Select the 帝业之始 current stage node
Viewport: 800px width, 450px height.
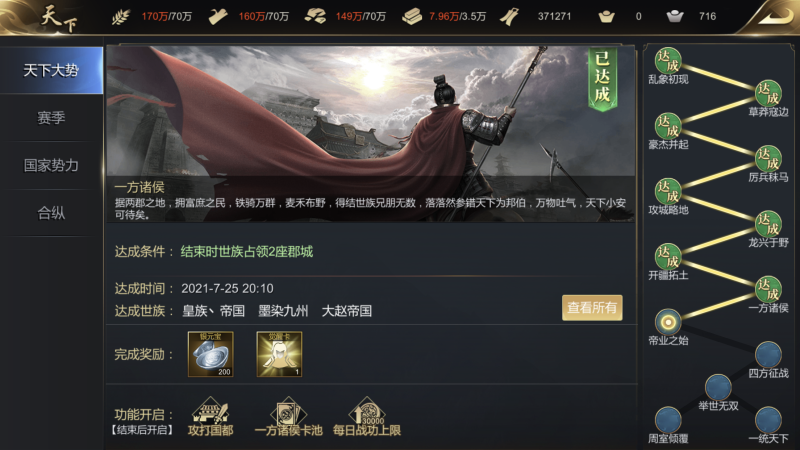tap(668, 322)
